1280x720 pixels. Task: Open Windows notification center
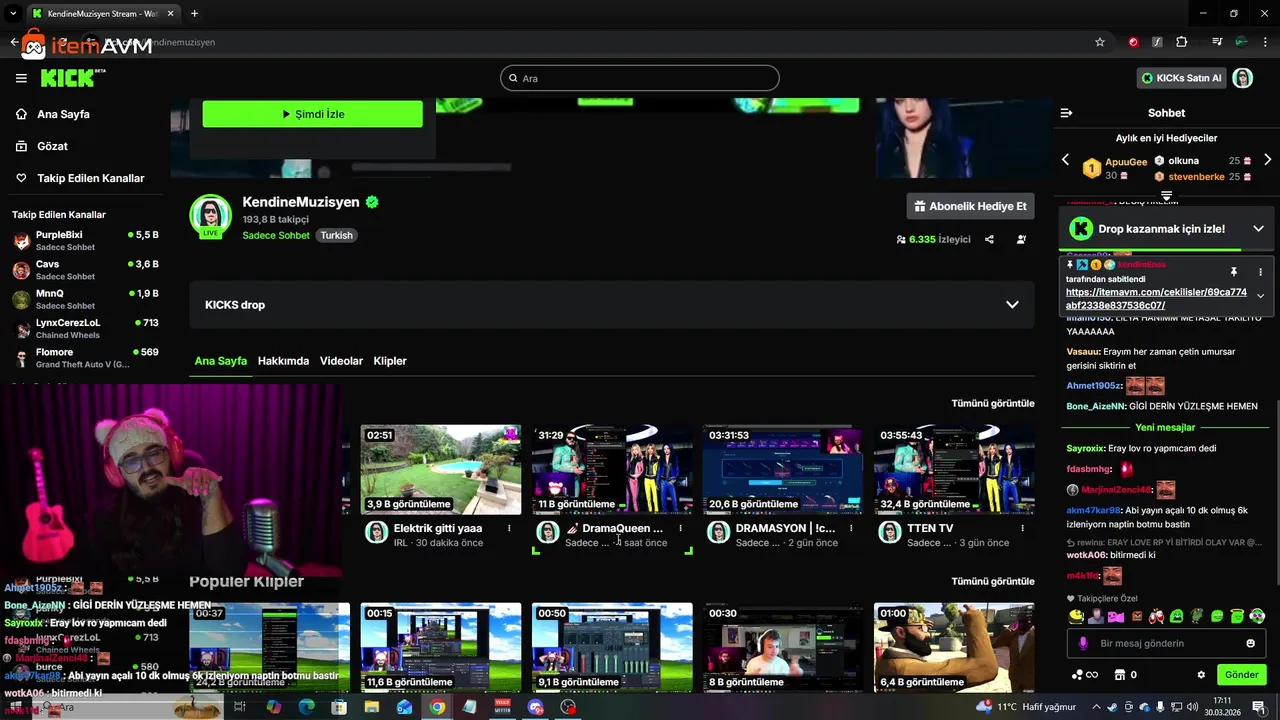[1259, 707]
